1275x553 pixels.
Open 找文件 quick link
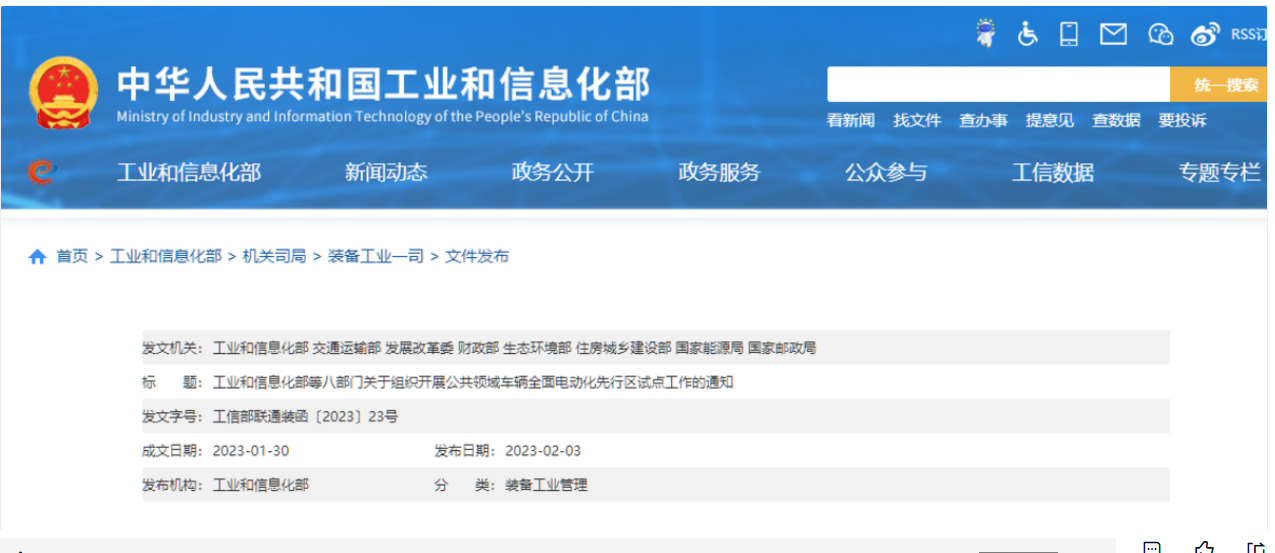tap(917, 120)
